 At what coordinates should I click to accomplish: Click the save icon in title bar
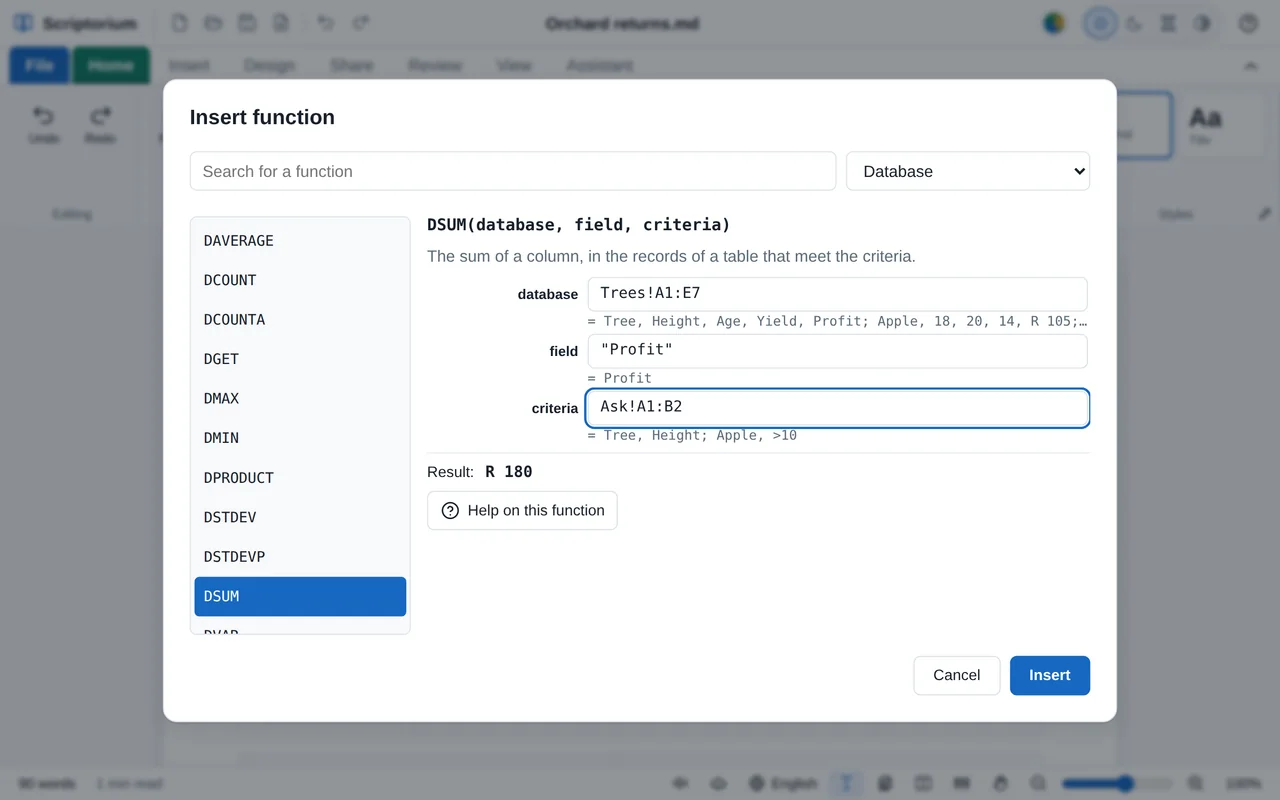pos(247,23)
